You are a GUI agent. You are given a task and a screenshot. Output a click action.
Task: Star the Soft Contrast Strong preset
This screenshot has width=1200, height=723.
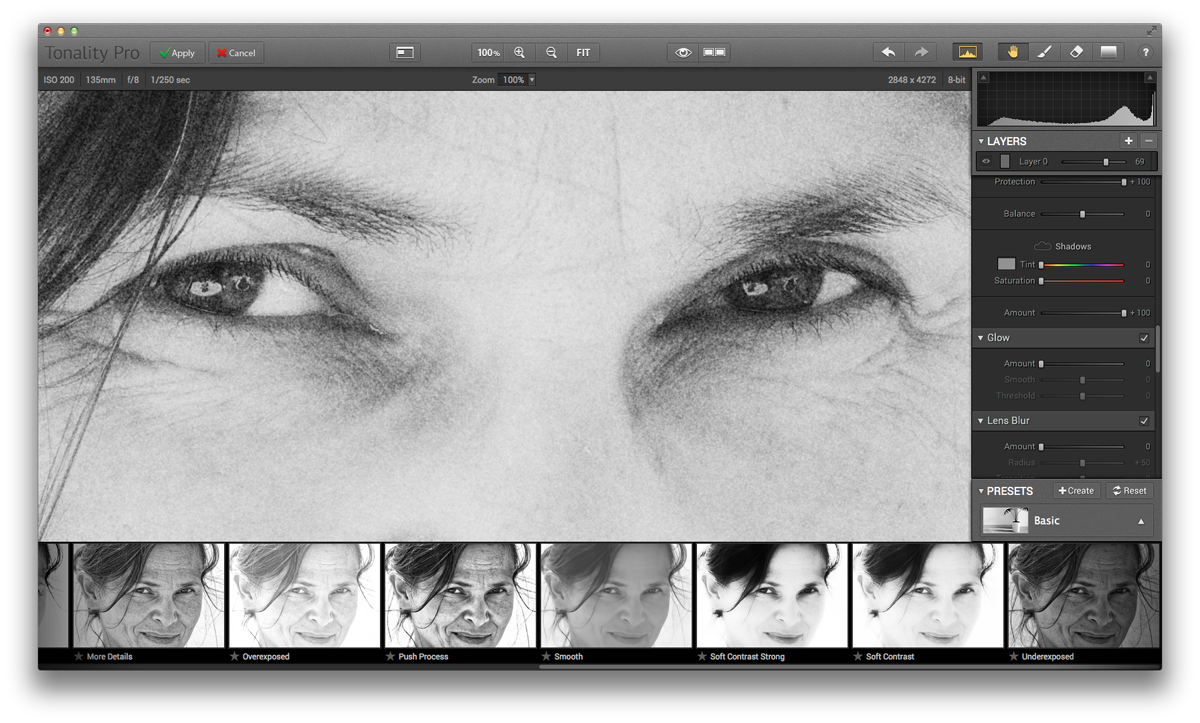(702, 657)
